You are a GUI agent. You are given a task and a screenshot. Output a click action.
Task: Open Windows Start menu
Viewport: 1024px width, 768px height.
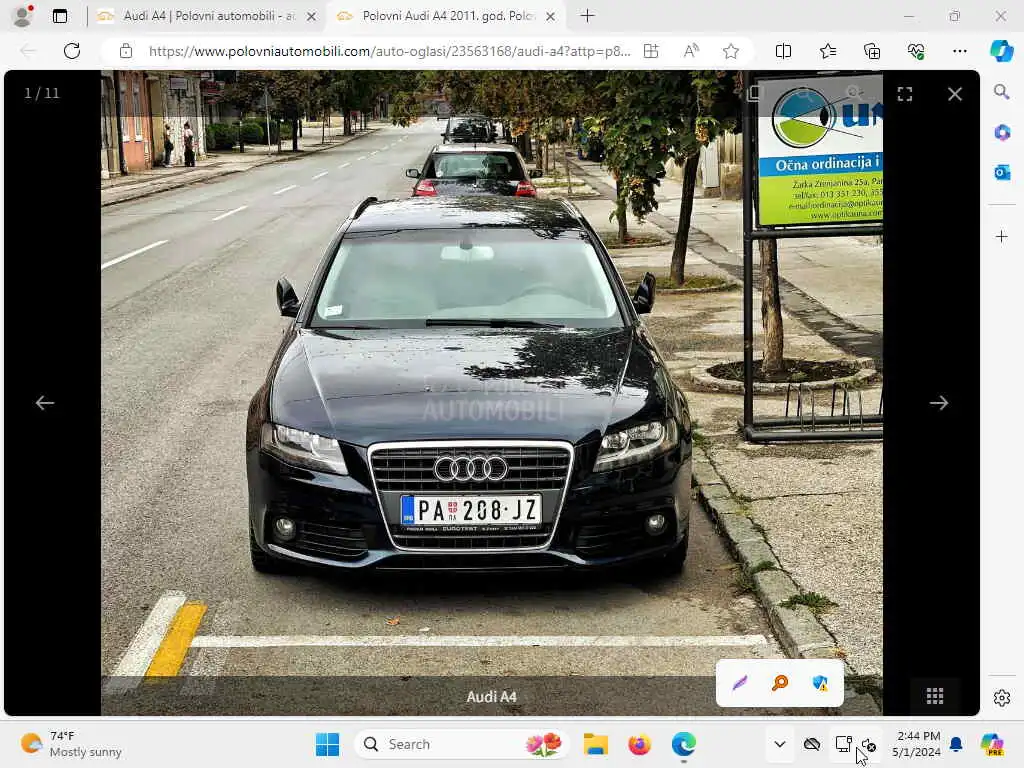click(327, 744)
